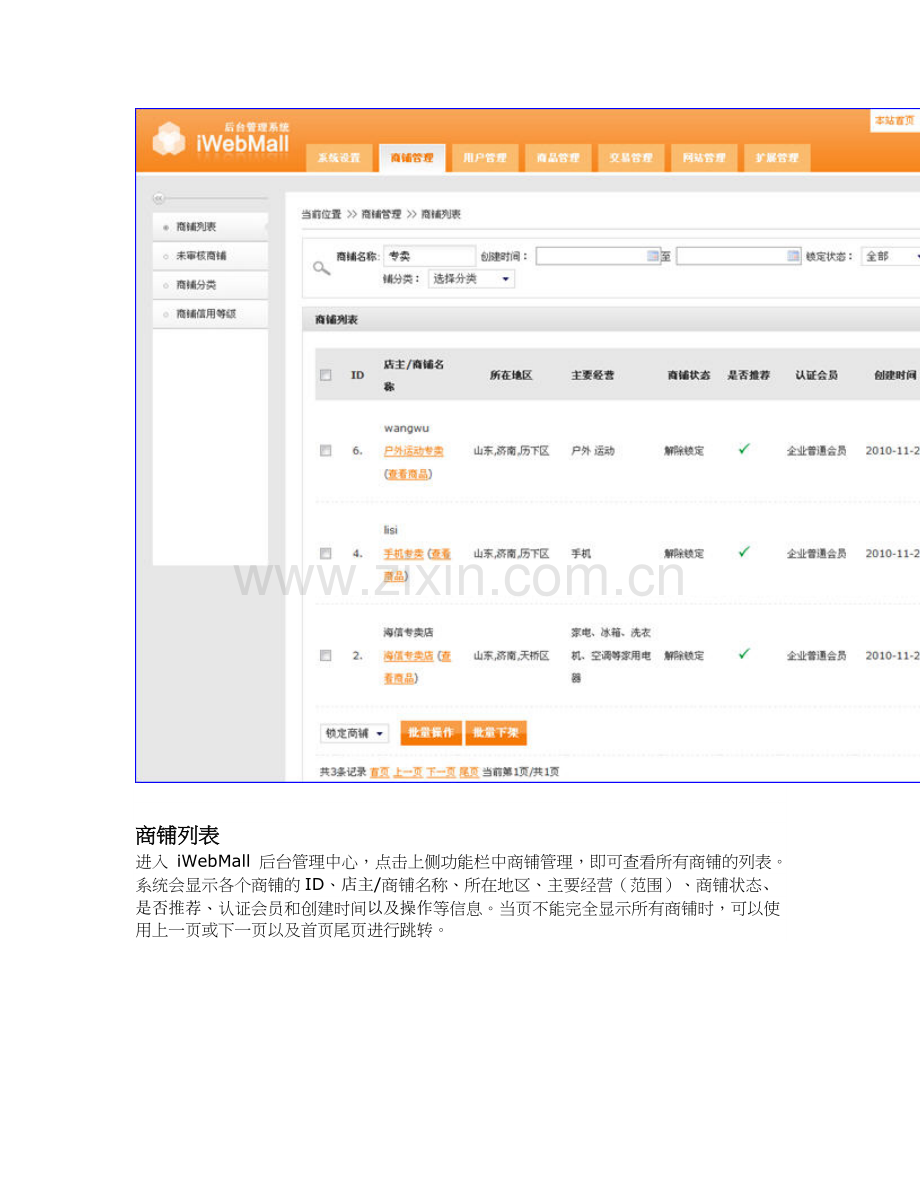Click the green checkmark beside 手机专卖
Image resolution: width=920 pixels, height=1191 pixels.
point(743,552)
